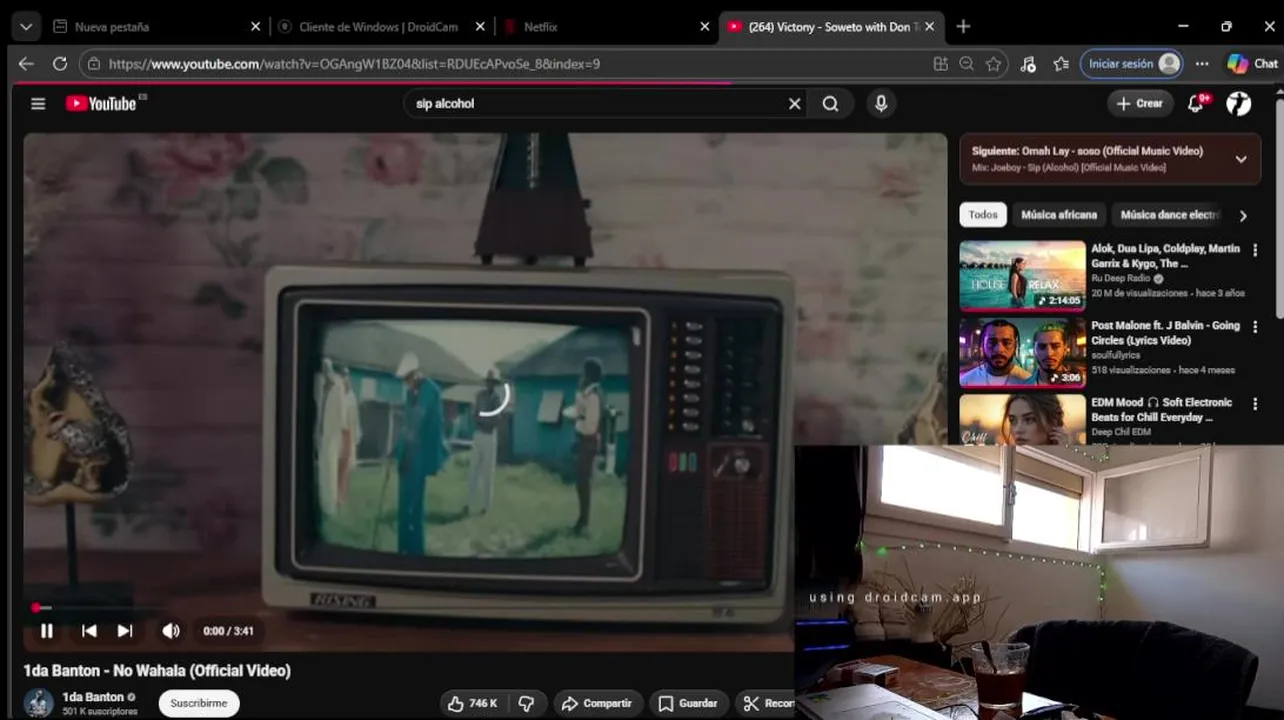Screen dimensions: 1284x720
Task: Open options for Post Malone video
Action: (x=1255, y=327)
